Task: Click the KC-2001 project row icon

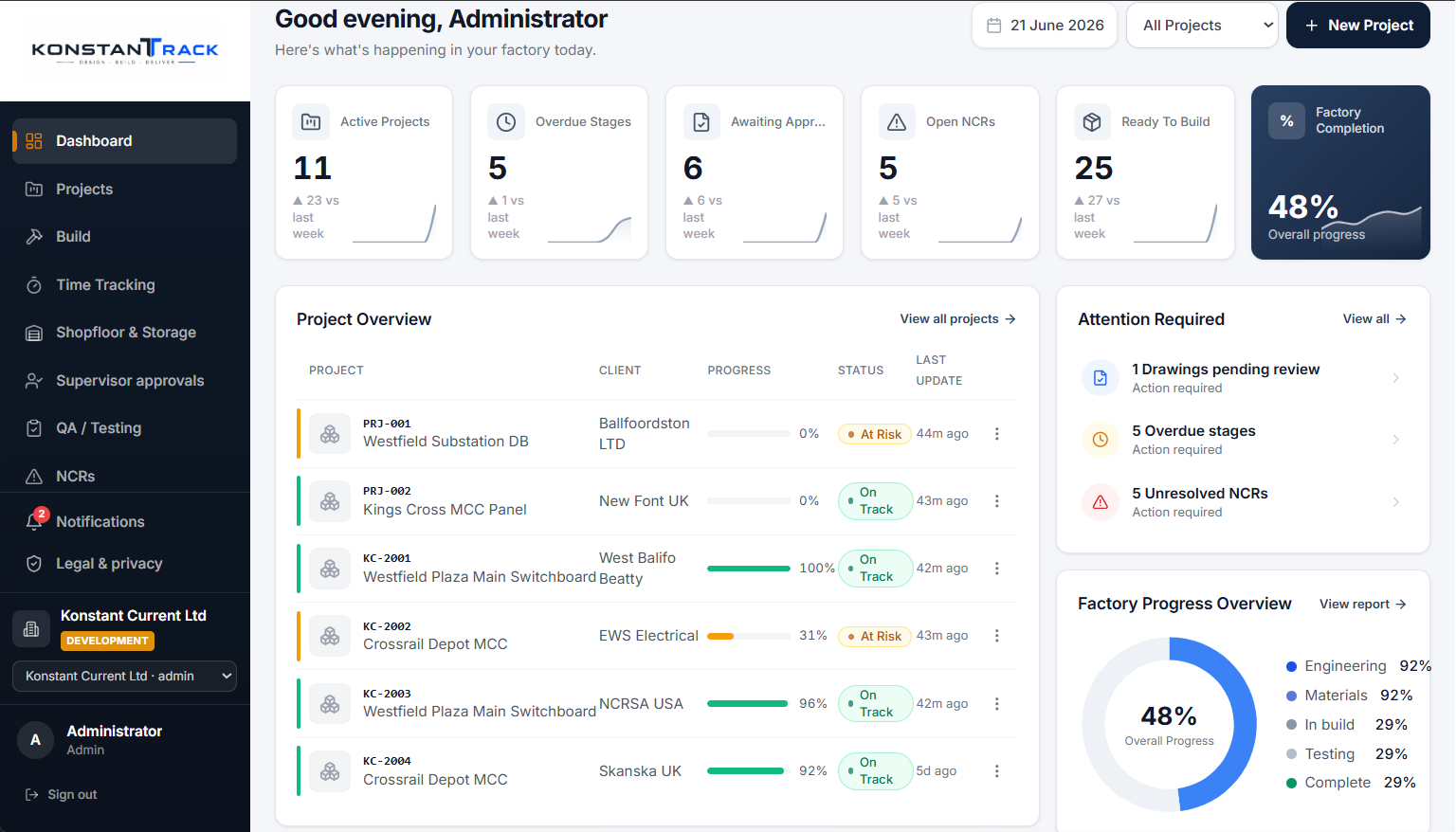Action: coord(330,569)
